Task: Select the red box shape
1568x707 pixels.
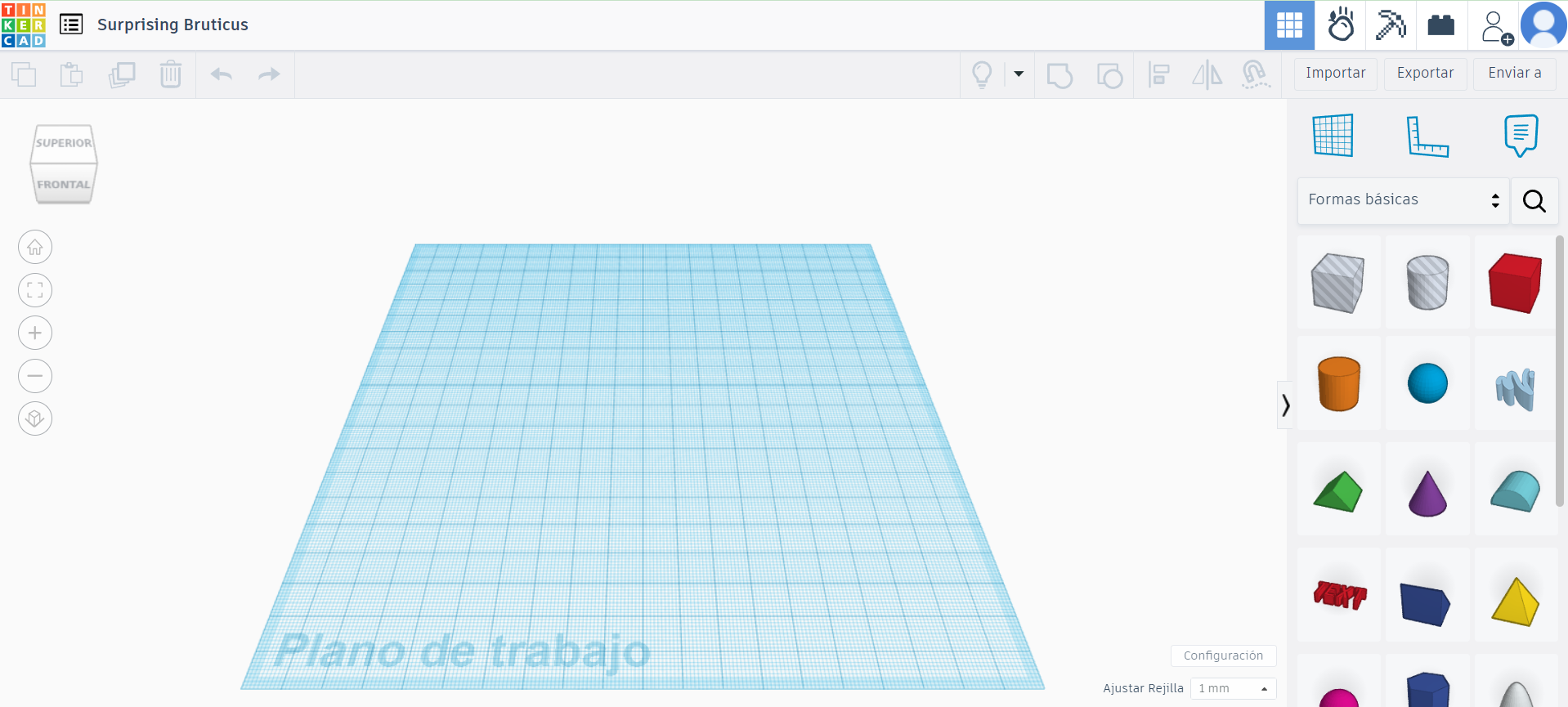Action: coord(1515,283)
